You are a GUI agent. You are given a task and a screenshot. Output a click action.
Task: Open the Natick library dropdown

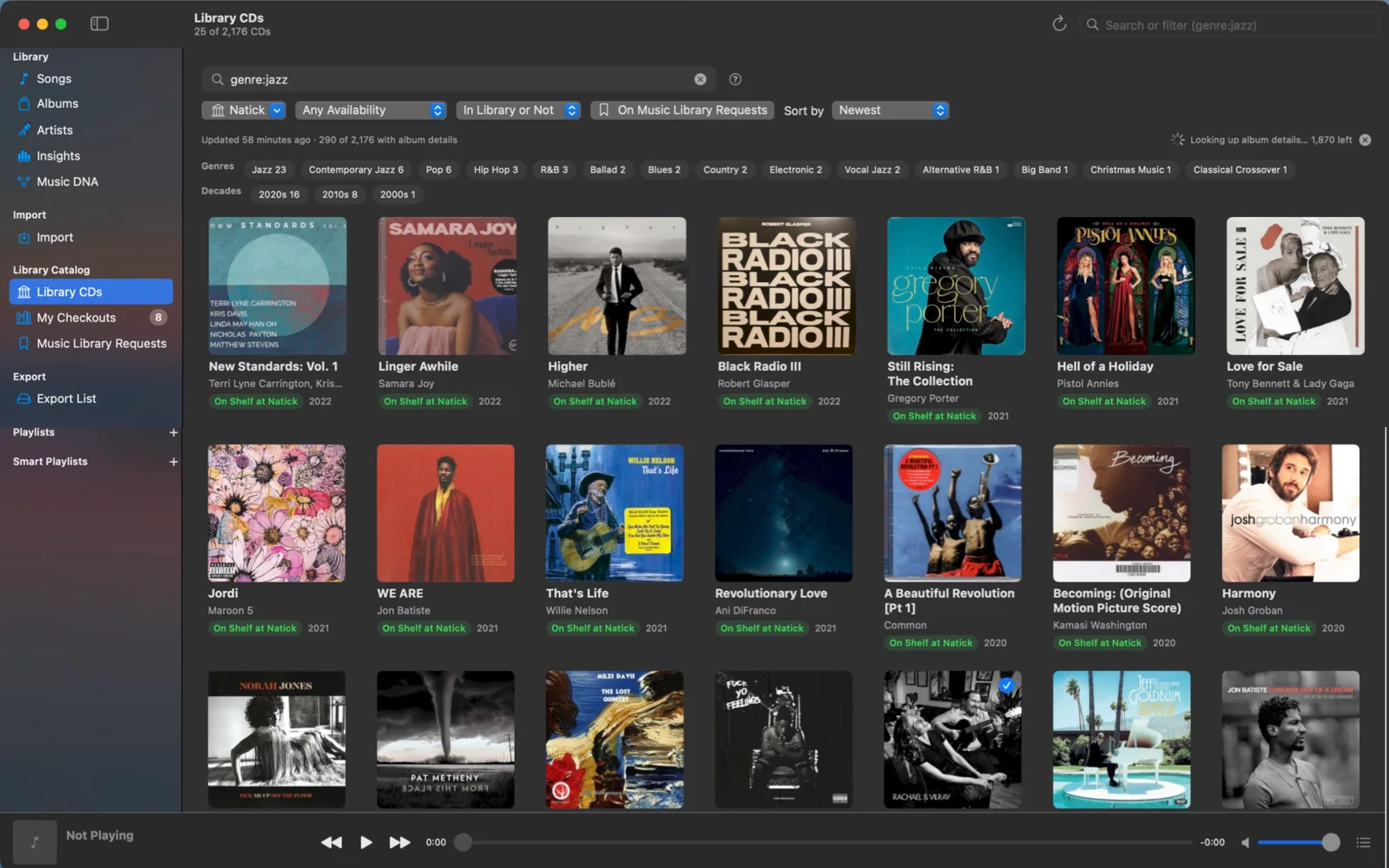click(243, 110)
